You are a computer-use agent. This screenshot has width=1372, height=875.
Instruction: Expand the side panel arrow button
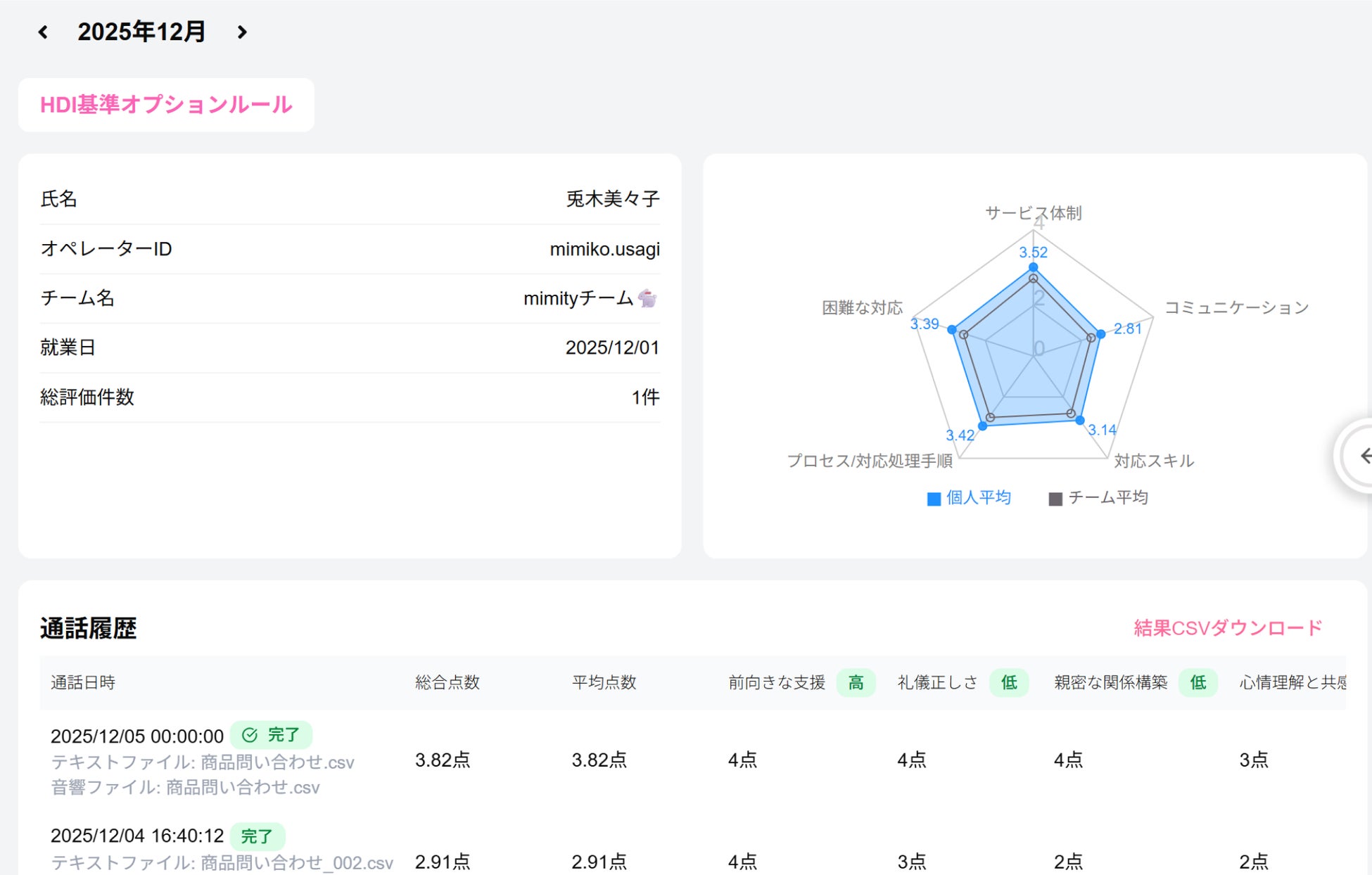click(x=1364, y=456)
